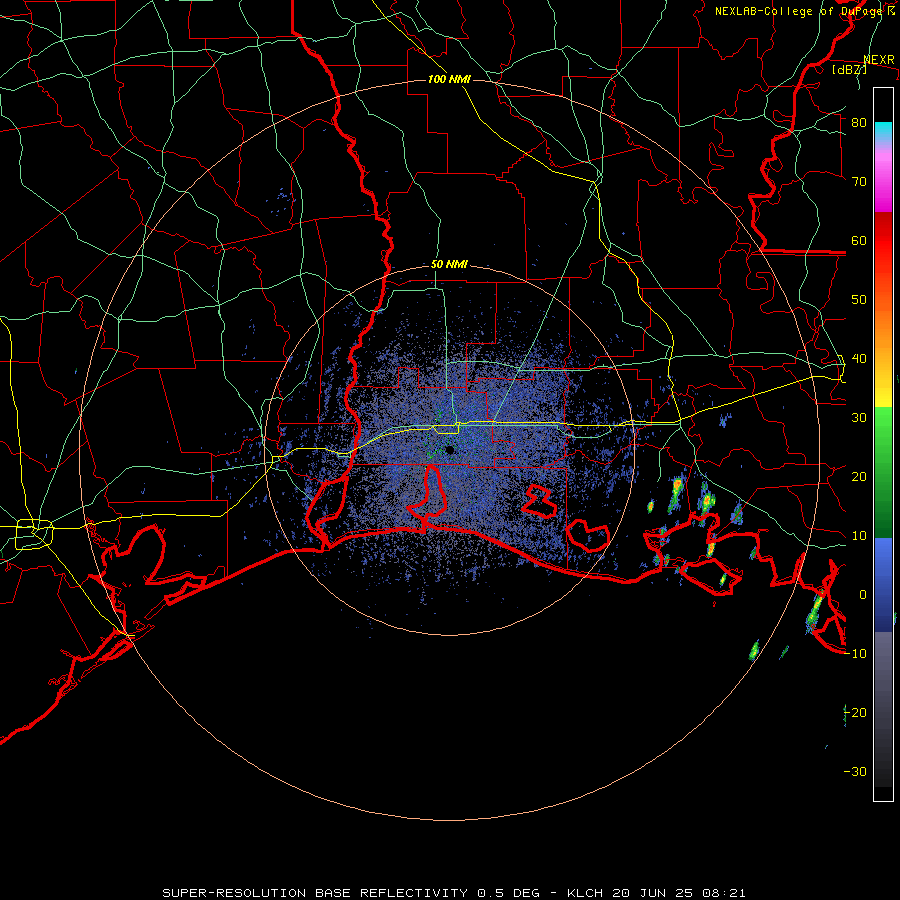The height and width of the screenshot is (900, 900).
Task: Click the 0 value on the dBZ scale
Action: pos(863,595)
